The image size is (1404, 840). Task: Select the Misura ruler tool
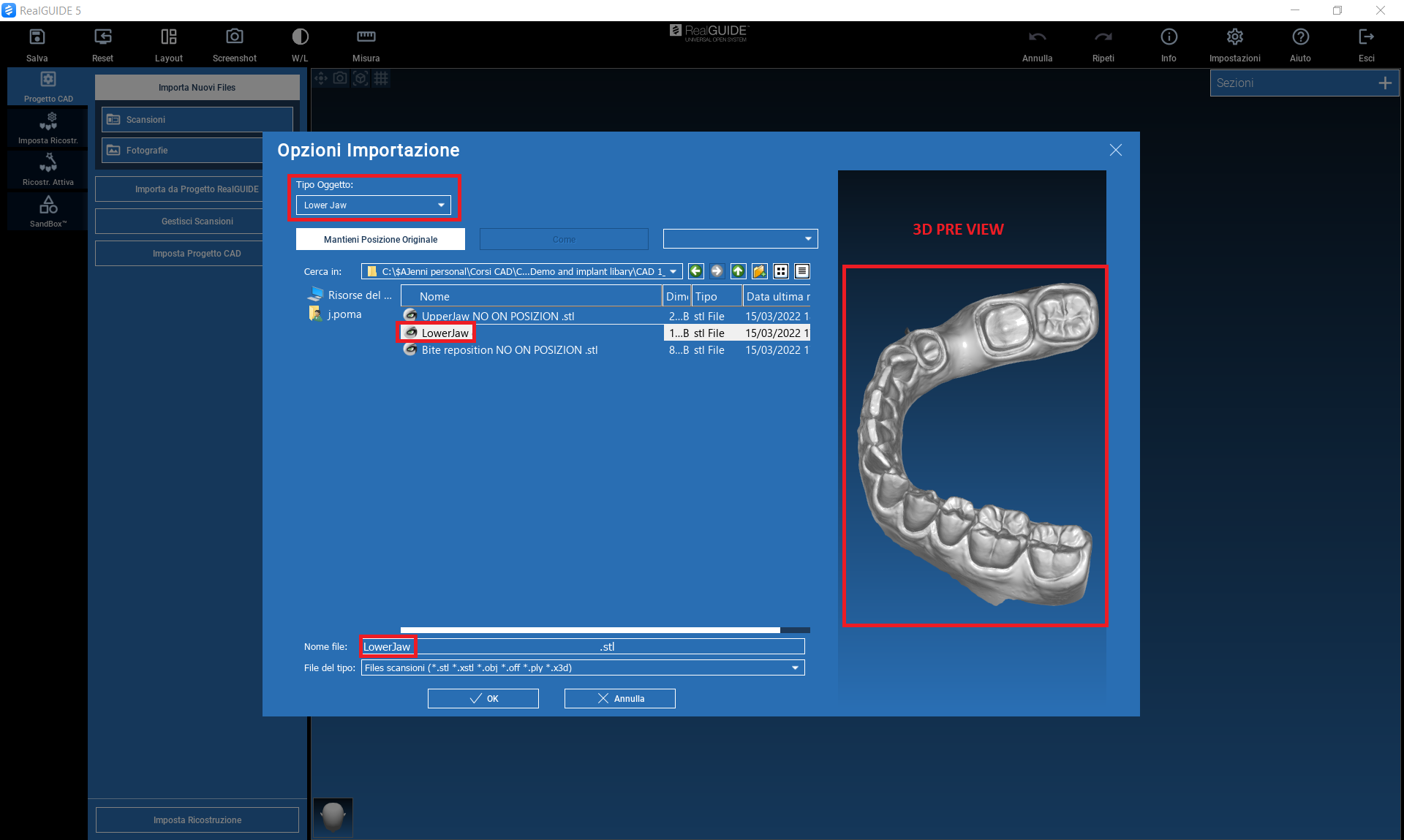click(x=366, y=37)
